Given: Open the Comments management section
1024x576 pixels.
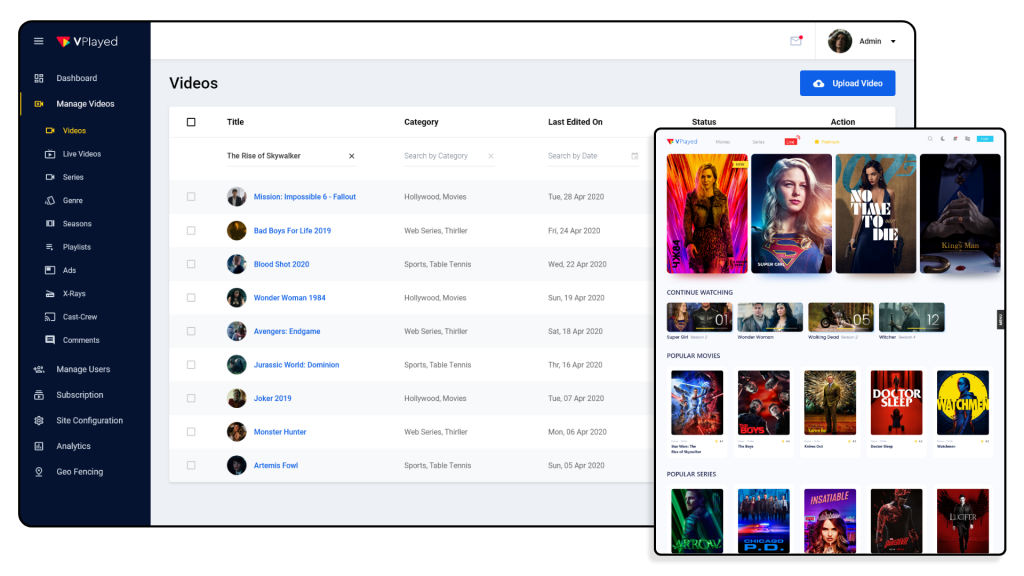Looking at the screenshot, I should coord(81,340).
